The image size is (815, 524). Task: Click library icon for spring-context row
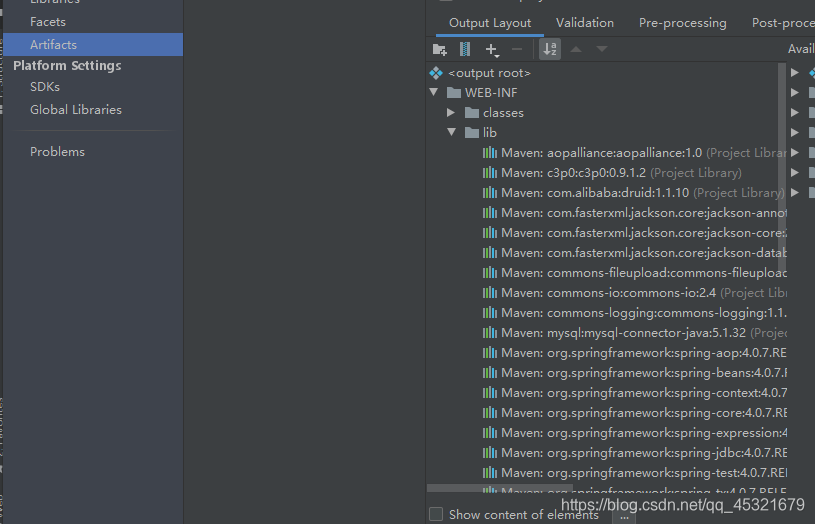pos(490,393)
